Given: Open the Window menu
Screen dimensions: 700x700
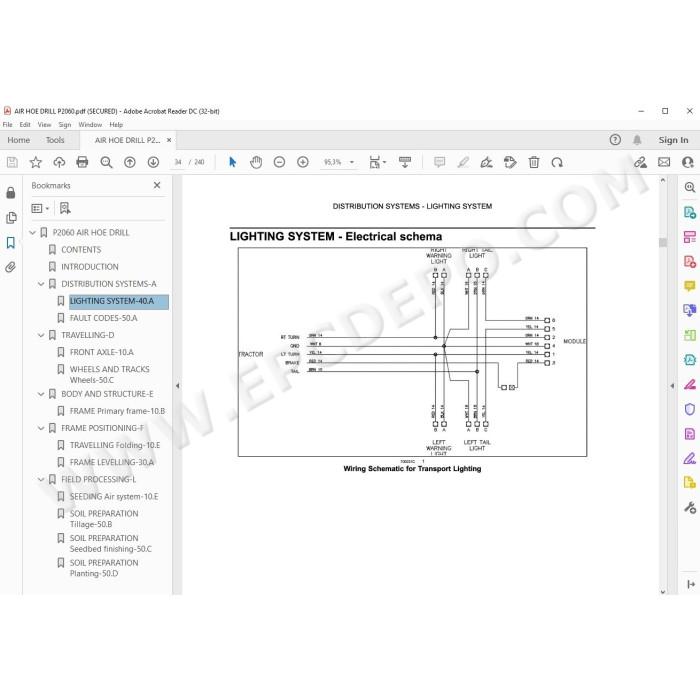Looking at the screenshot, I should 90,125.
